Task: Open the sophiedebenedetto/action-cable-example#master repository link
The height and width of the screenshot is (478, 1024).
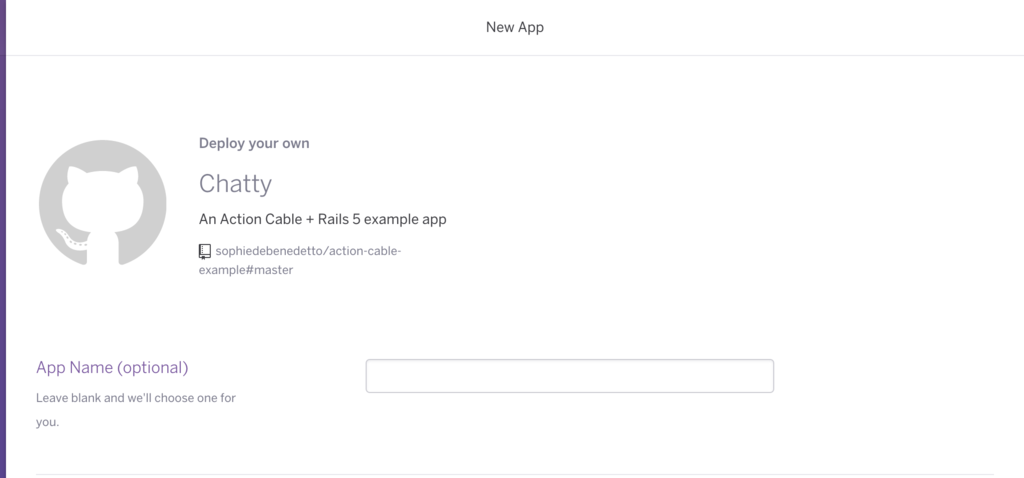Action: point(300,261)
